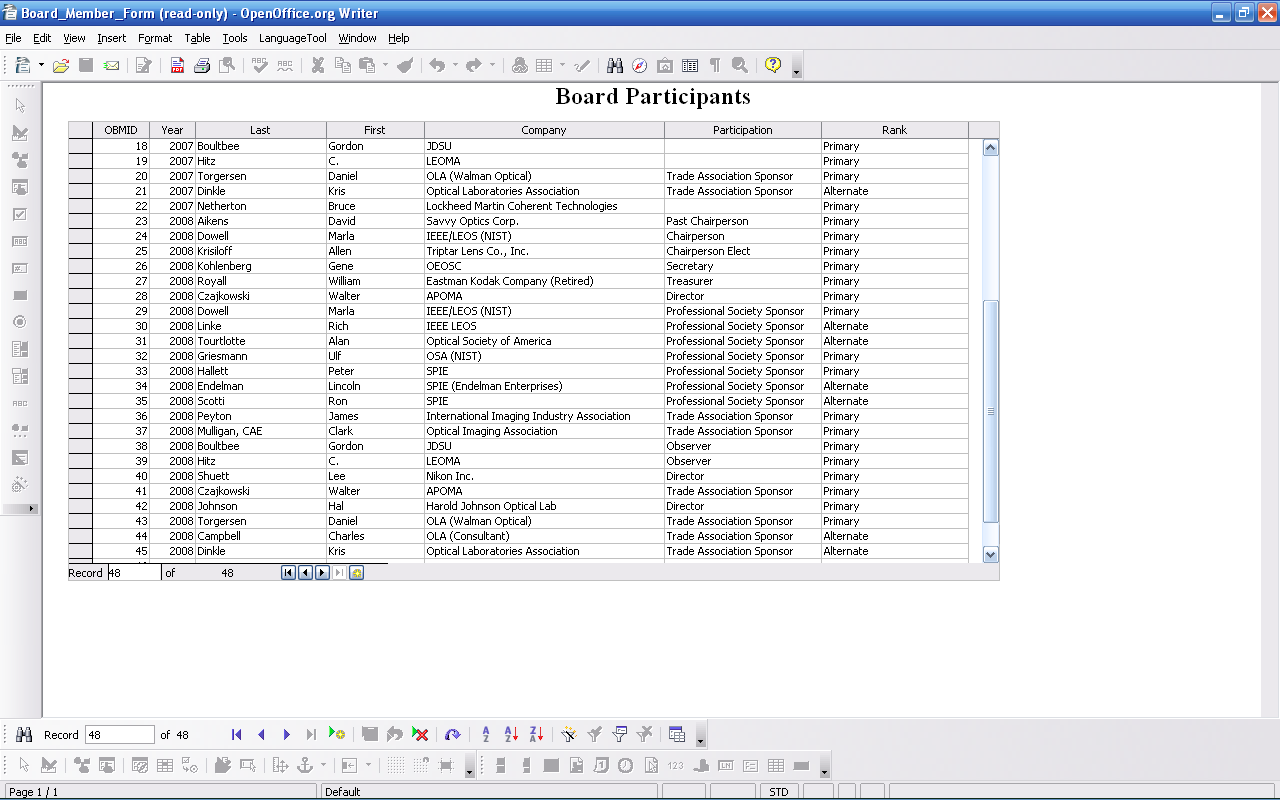Toggle the STD selection mode in status bar
This screenshot has width=1280, height=800.
click(778, 792)
